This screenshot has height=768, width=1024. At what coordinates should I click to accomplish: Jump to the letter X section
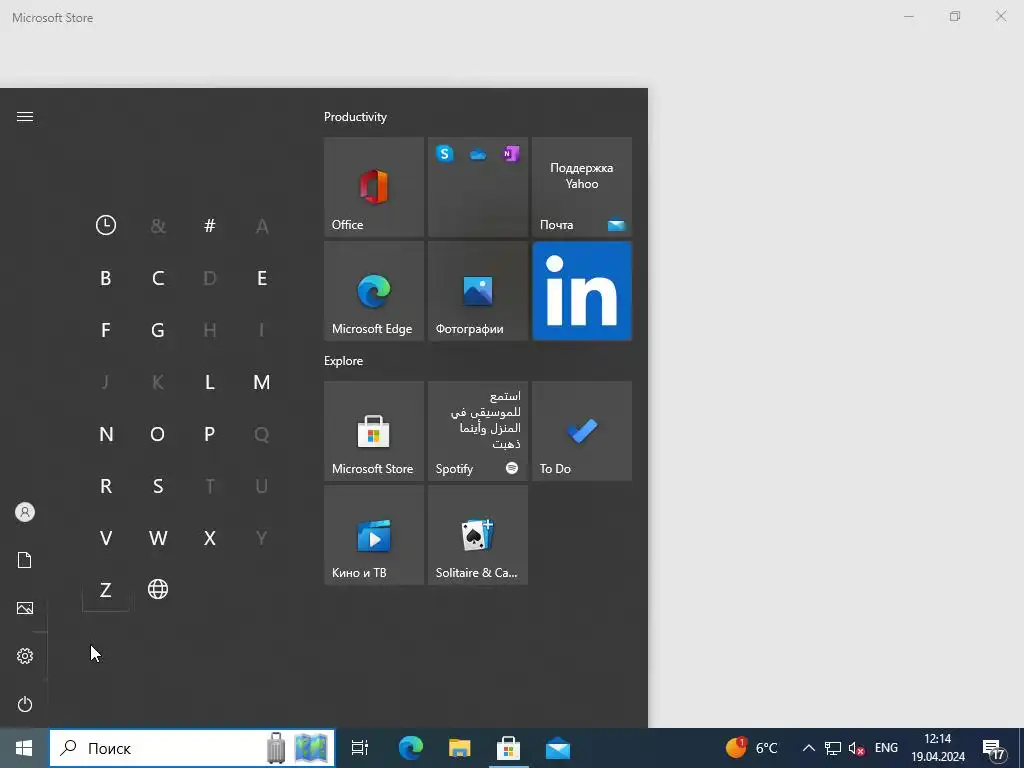[x=210, y=538]
